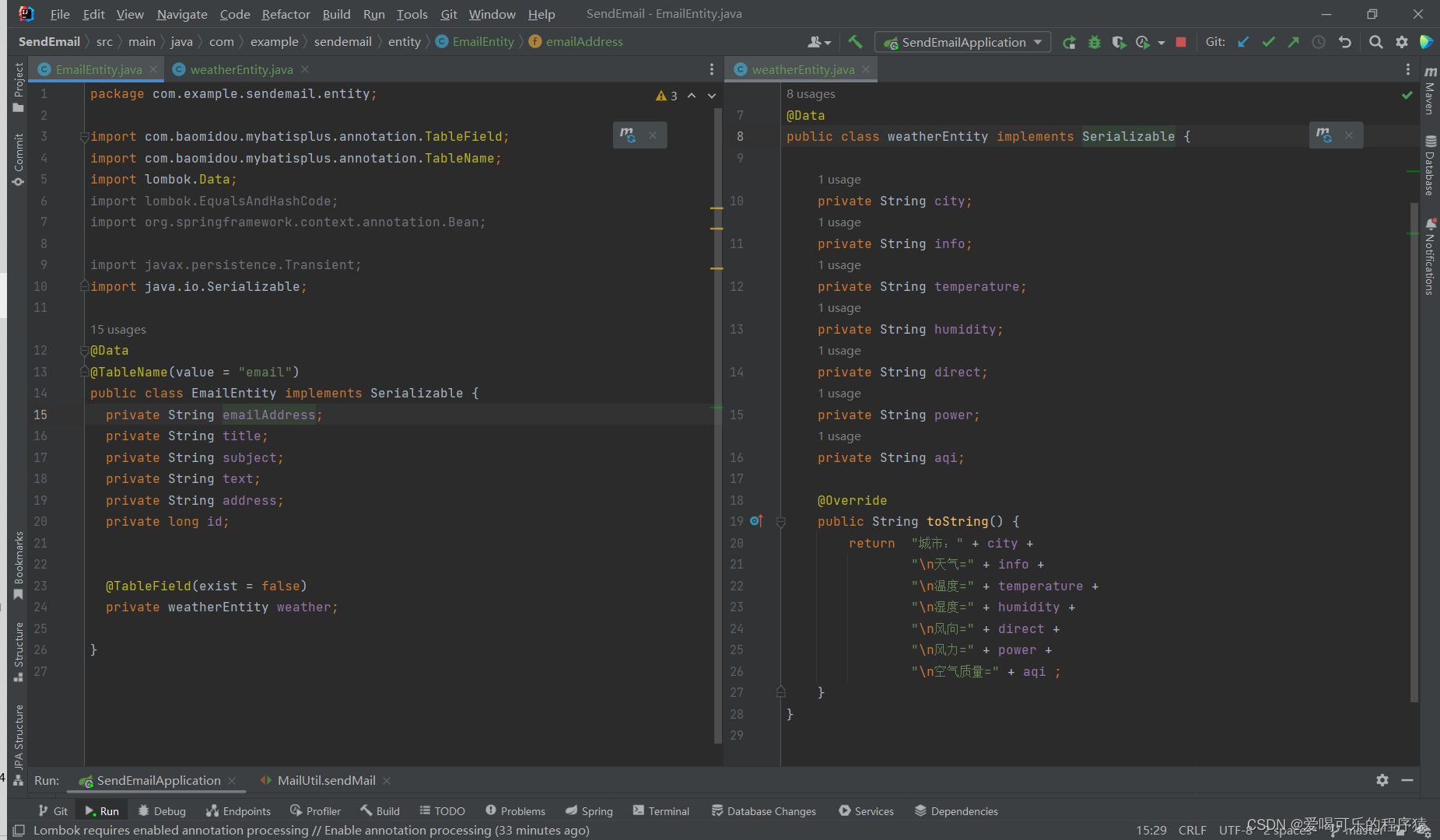This screenshot has height=840, width=1440.
Task: Commit changes with the green checkmark icon
Action: click(1268, 42)
